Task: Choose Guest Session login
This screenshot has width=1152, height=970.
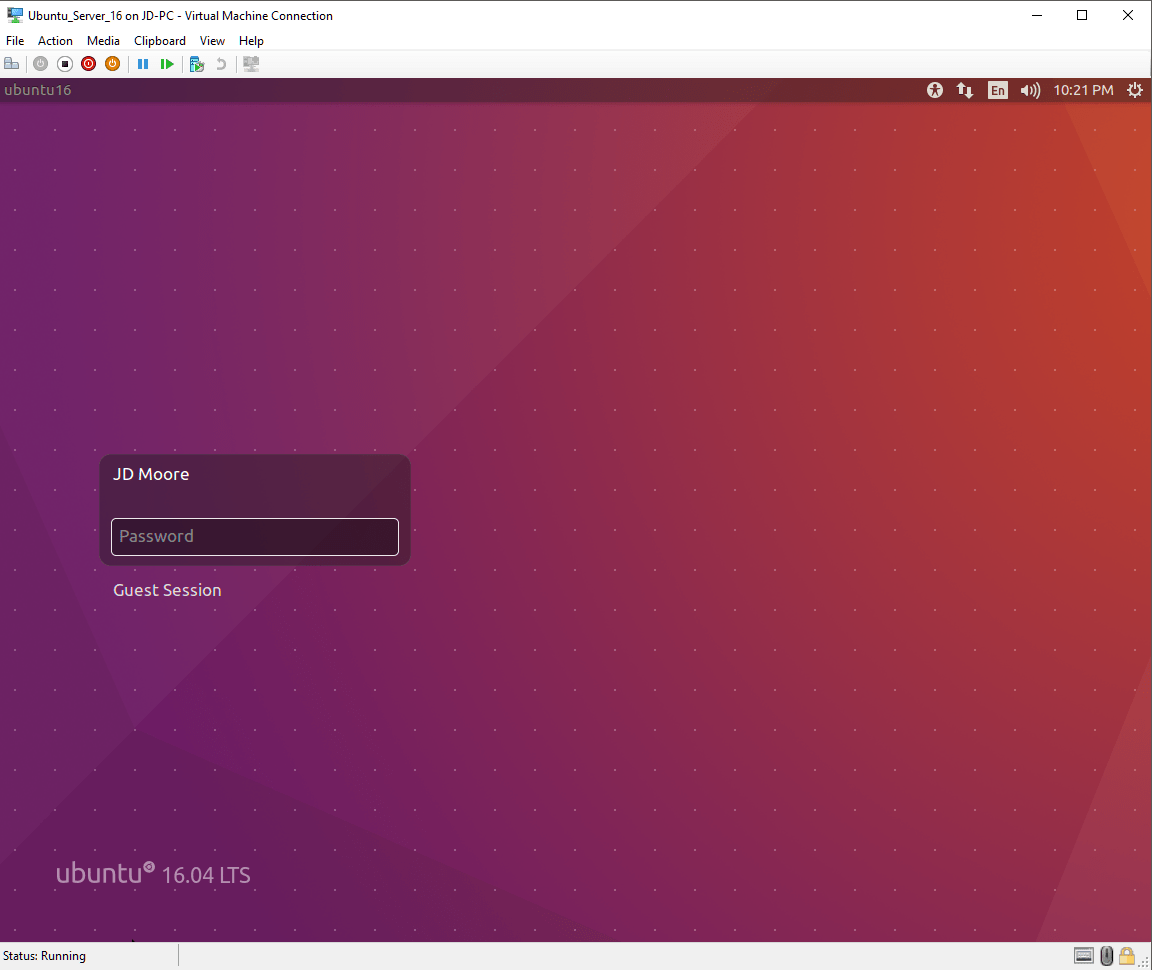Action: [x=167, y=590]
